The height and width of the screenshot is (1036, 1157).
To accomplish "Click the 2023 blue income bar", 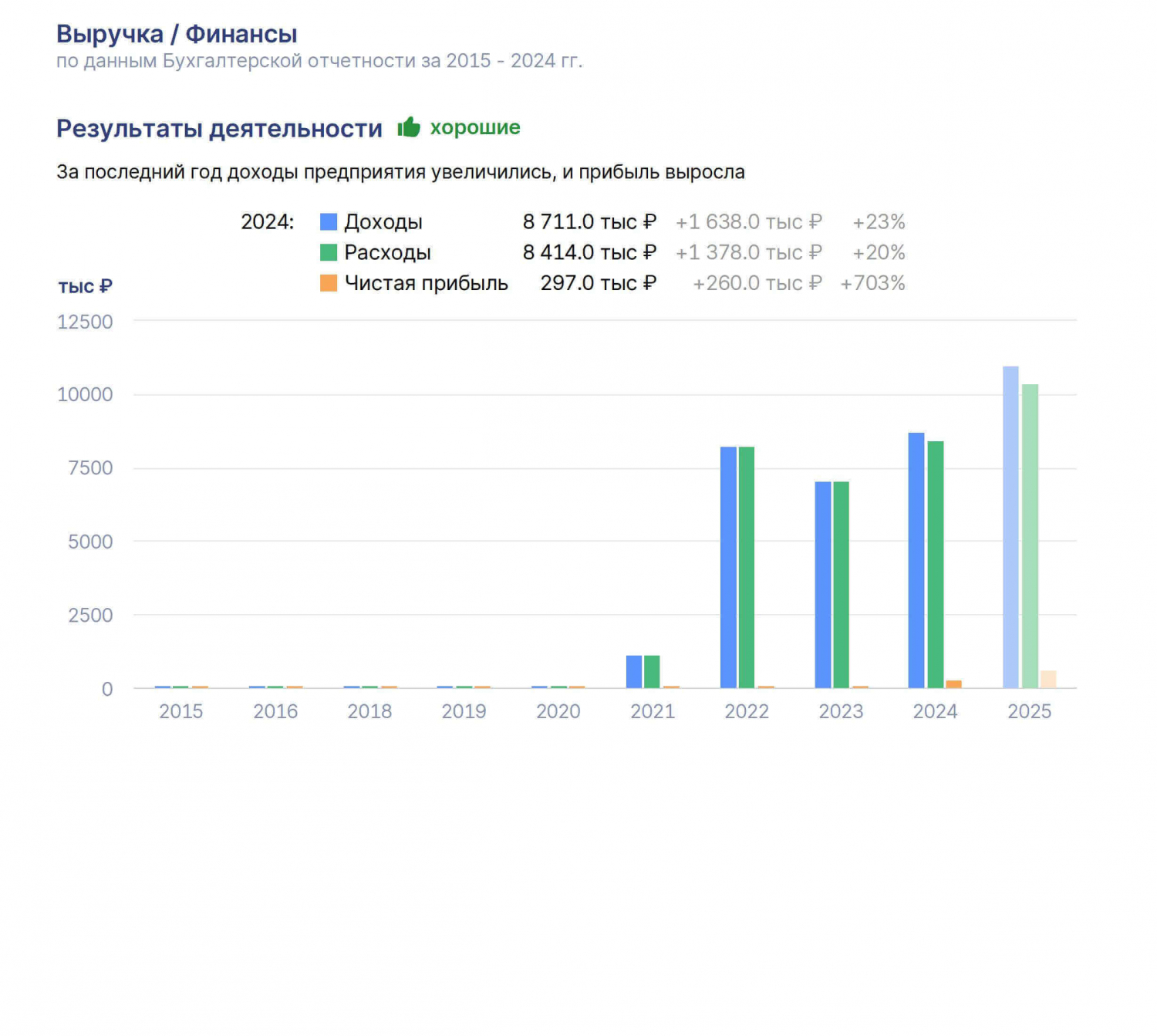I will coord(823,585).
